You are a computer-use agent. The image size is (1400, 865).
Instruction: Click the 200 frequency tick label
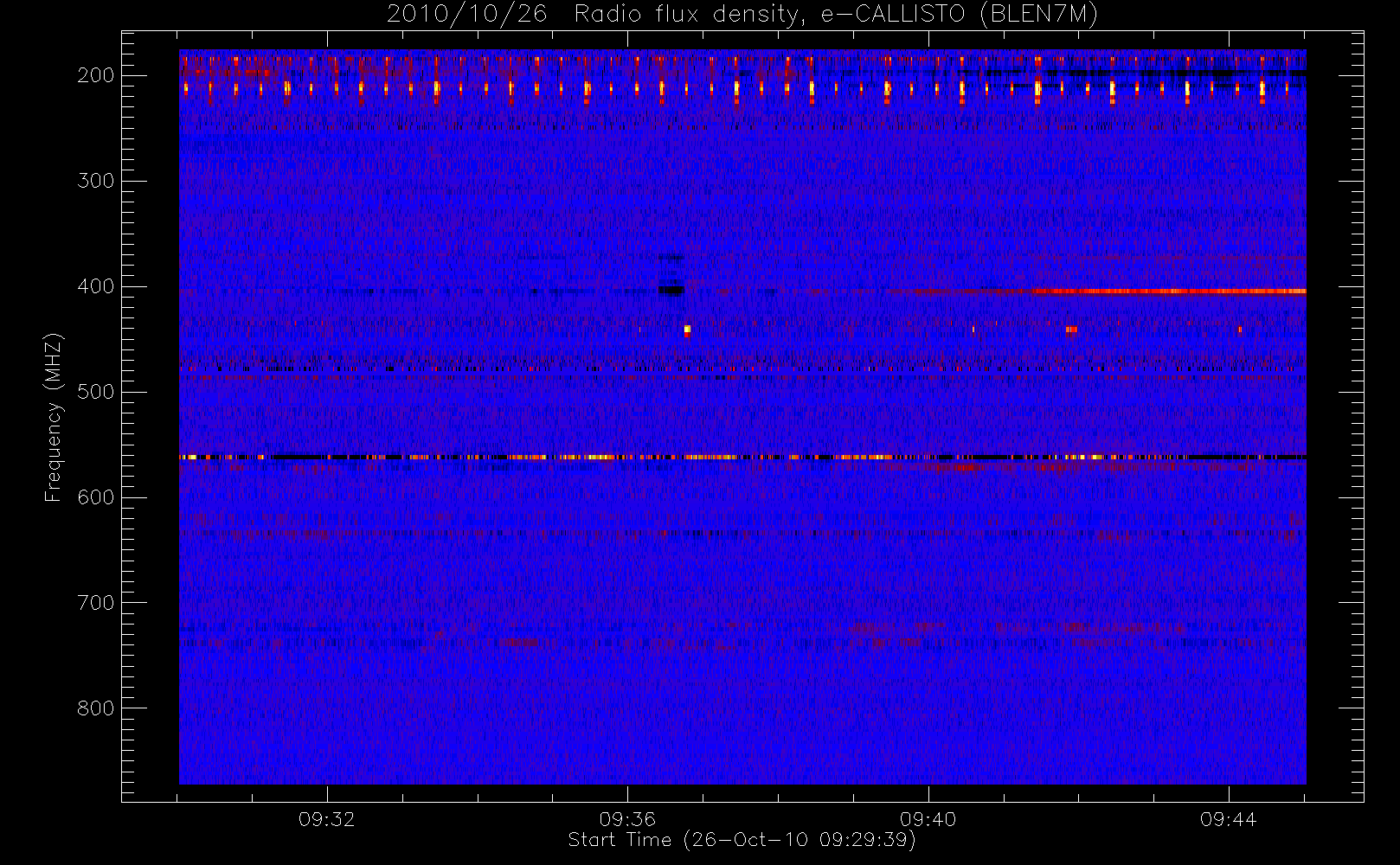[x=96, y=75]
